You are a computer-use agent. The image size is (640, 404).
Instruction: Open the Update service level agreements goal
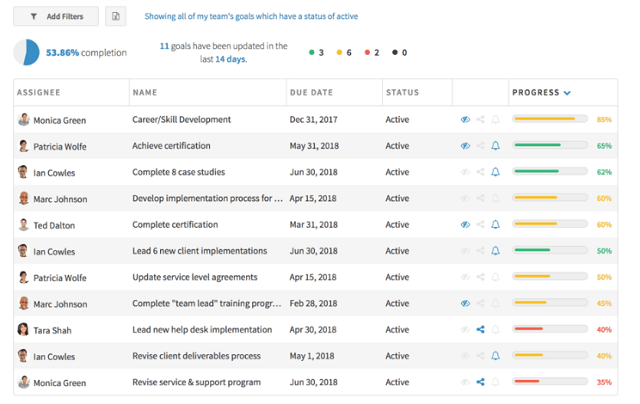pos(195,277)
